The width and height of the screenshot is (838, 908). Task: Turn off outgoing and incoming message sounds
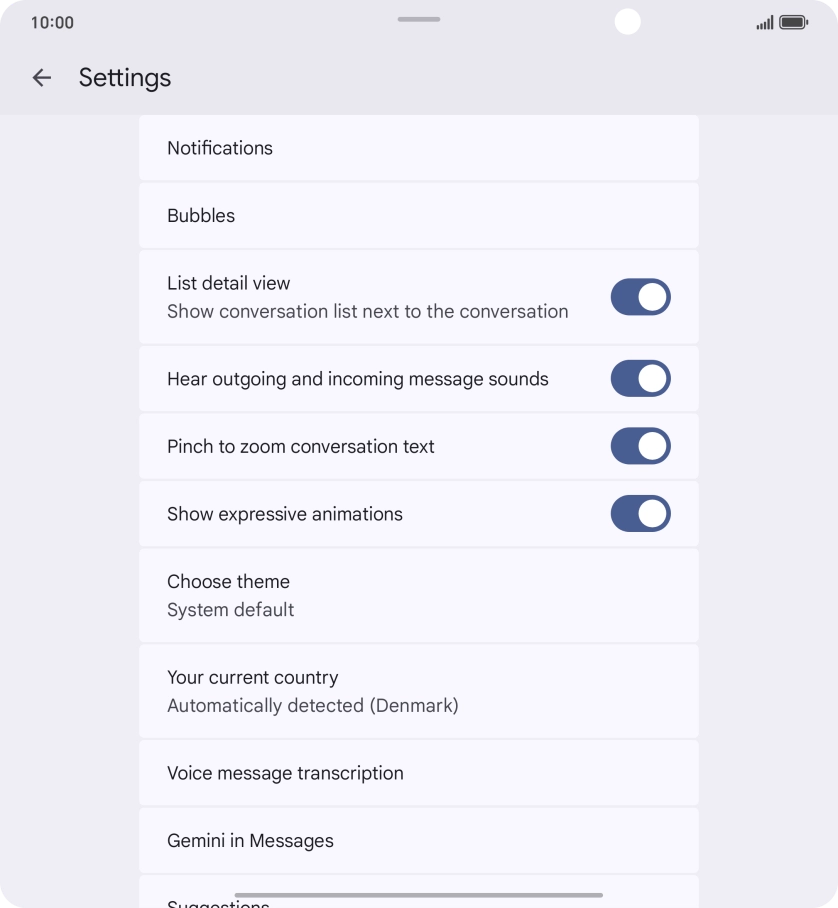point(640,379)
